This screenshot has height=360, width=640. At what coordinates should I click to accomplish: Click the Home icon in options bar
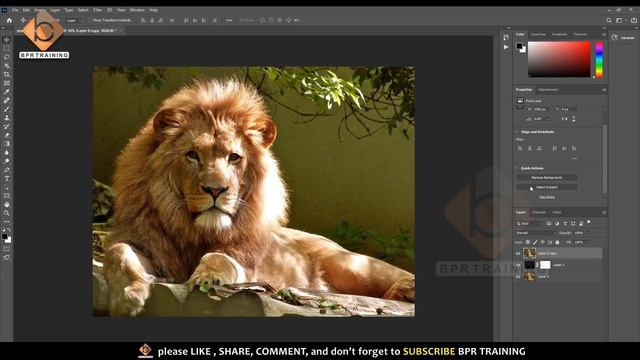(x=9, y=20)
